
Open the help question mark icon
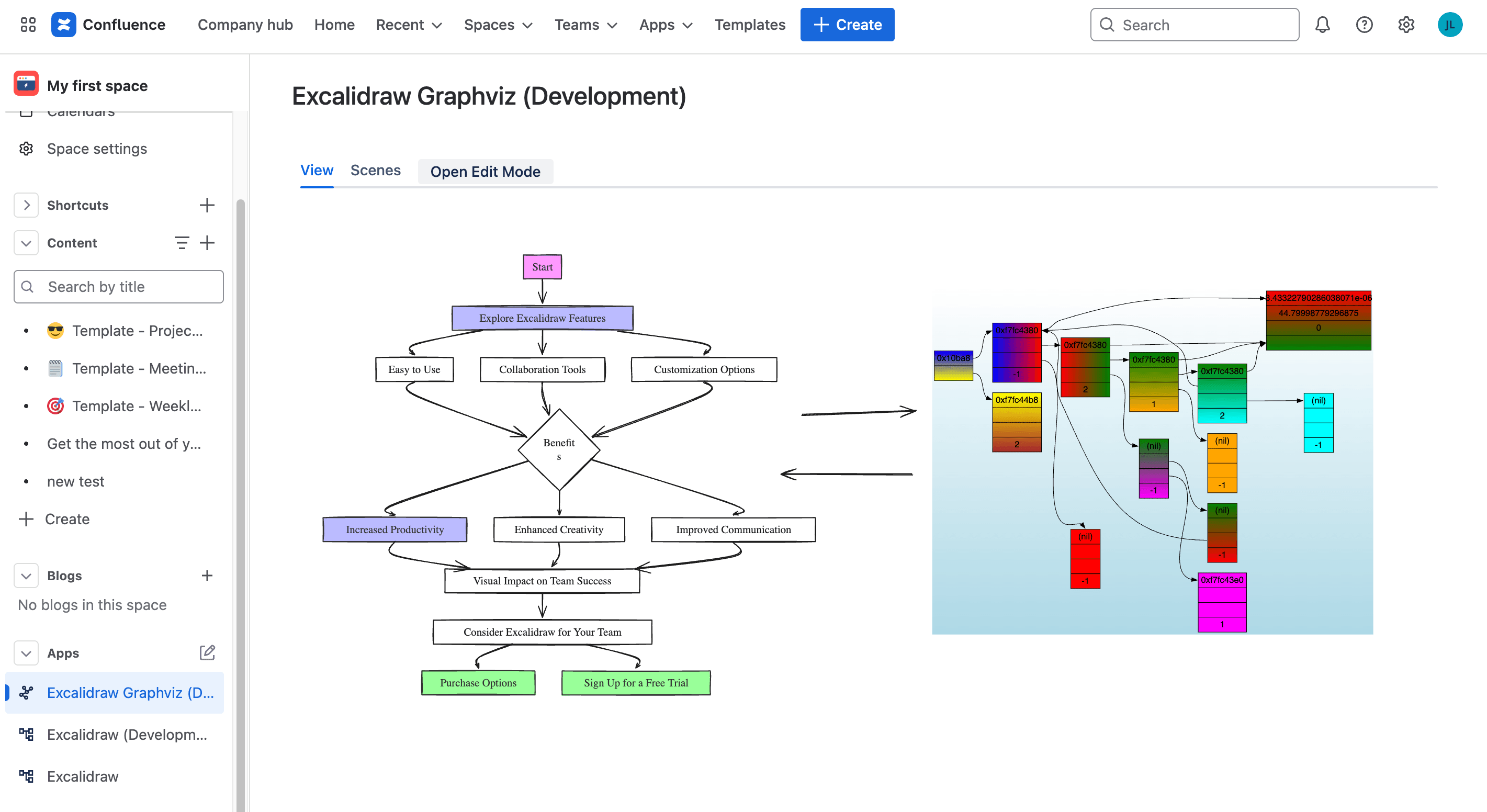(x=1364, y=25)
